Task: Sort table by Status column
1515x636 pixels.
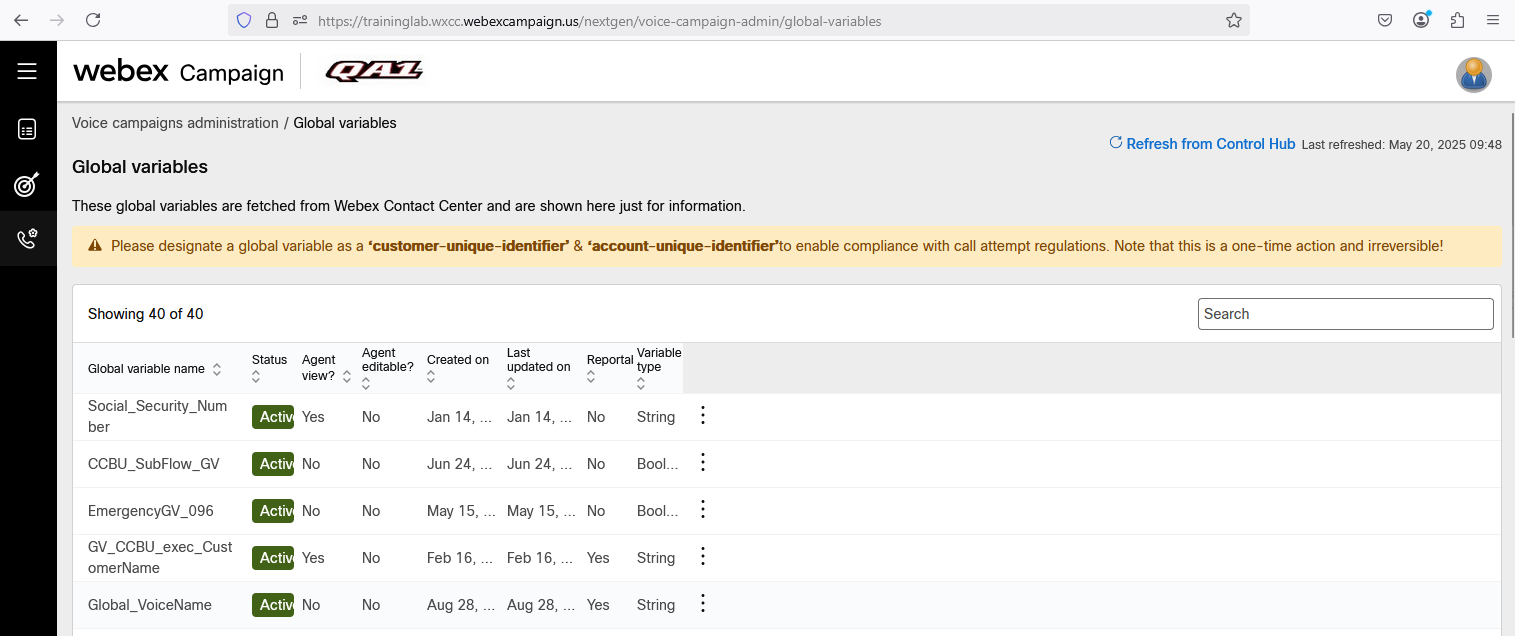Action: 256,376
